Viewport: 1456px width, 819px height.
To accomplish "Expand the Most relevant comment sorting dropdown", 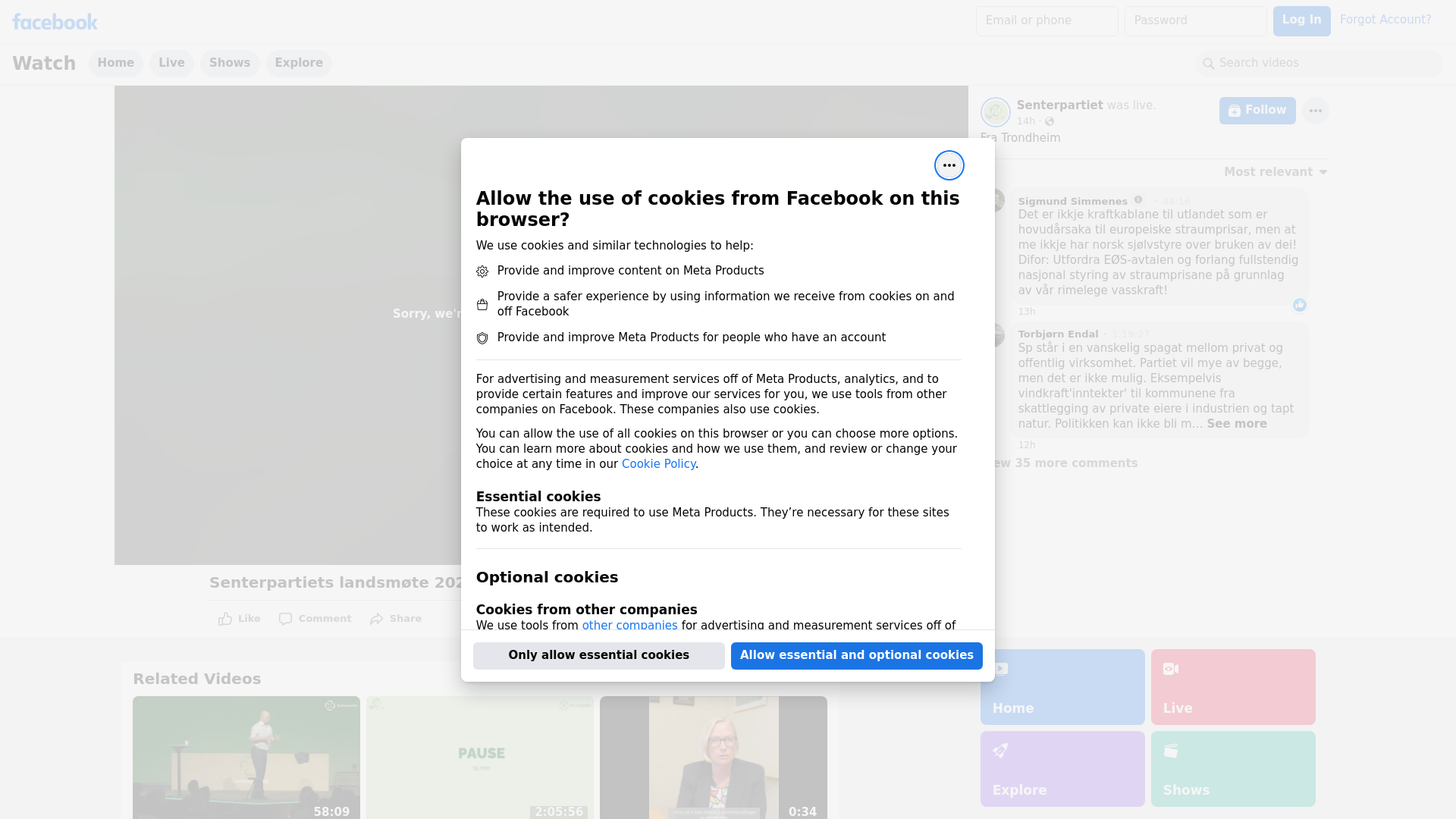I will [x=1276, y=172].
